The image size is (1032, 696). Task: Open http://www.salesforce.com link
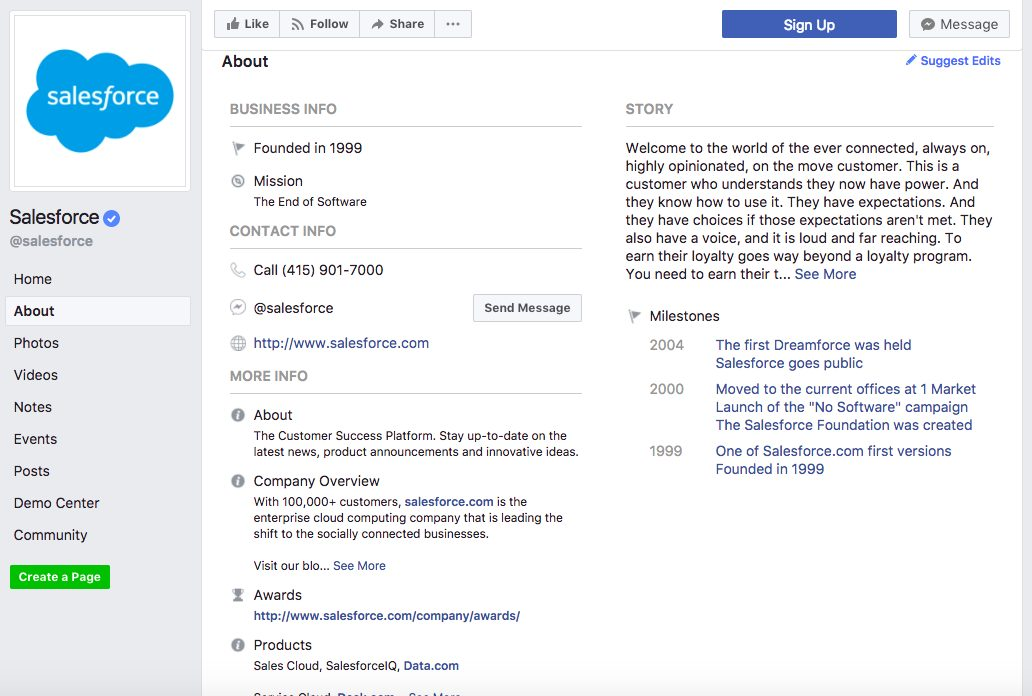pos(341,343)
